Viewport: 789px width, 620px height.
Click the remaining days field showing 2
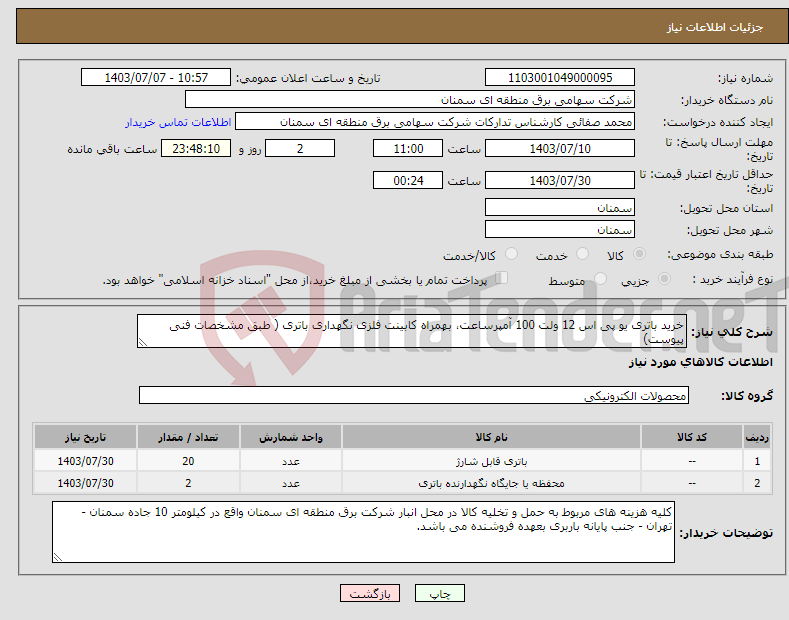[x=300, y=148]
